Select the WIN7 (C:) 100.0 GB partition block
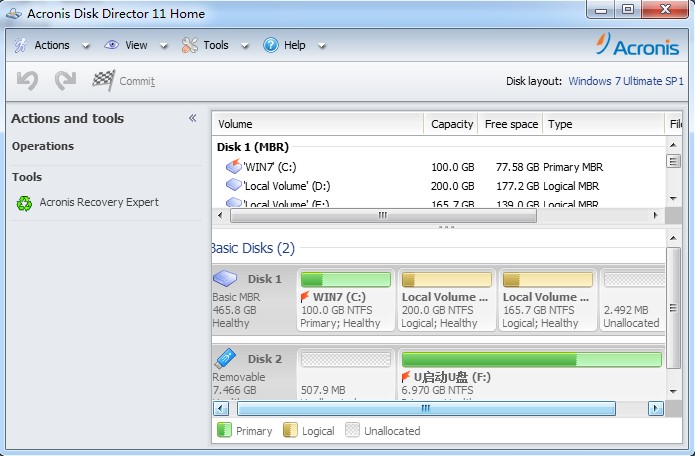The height and width of the screenshot is (456, 695). 346,300
